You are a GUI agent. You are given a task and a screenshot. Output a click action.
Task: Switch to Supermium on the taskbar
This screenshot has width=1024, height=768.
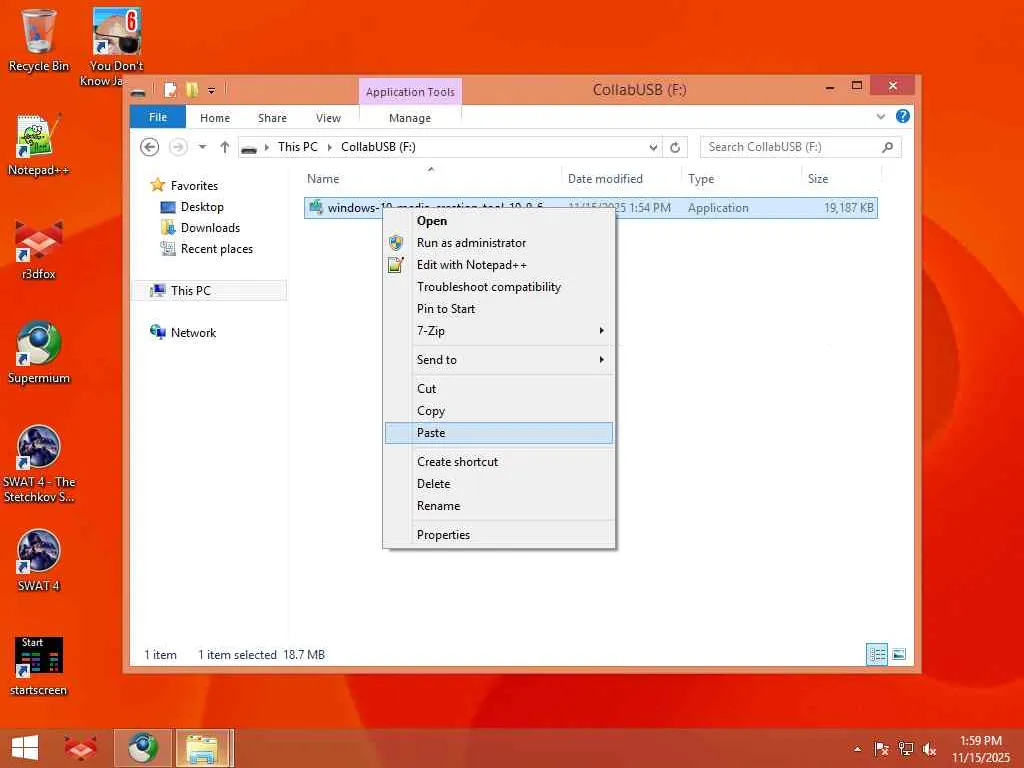[x=142, y=748]
